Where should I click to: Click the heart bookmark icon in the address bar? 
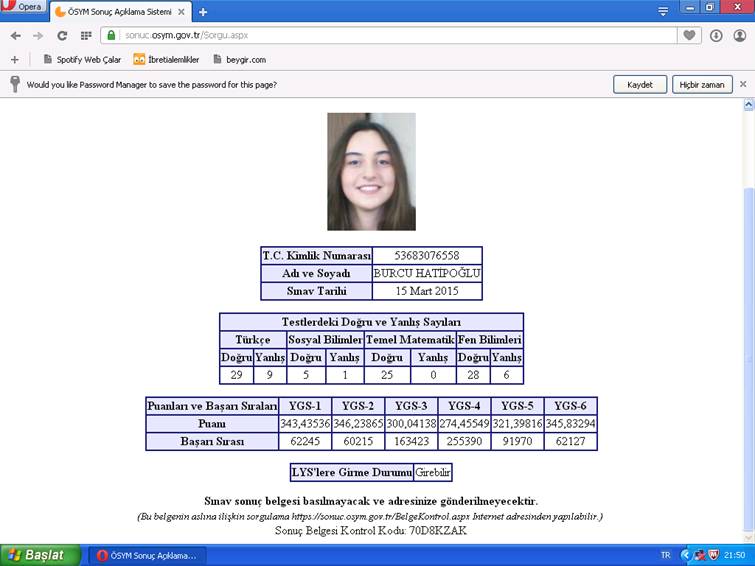click(x=690, y=35)
